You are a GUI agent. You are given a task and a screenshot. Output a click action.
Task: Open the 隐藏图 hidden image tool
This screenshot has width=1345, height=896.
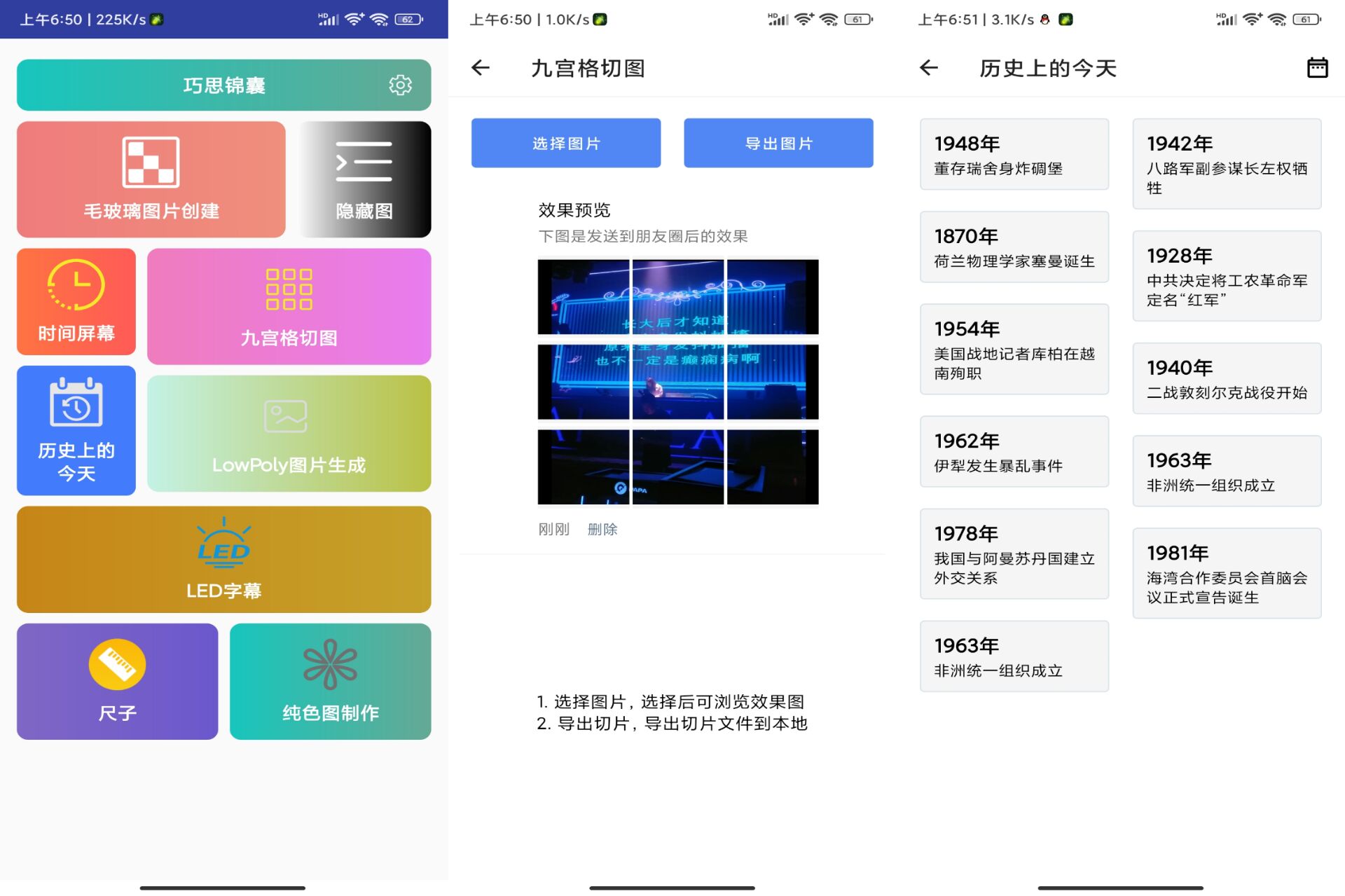pyautogui.click(x=364, y=179)
